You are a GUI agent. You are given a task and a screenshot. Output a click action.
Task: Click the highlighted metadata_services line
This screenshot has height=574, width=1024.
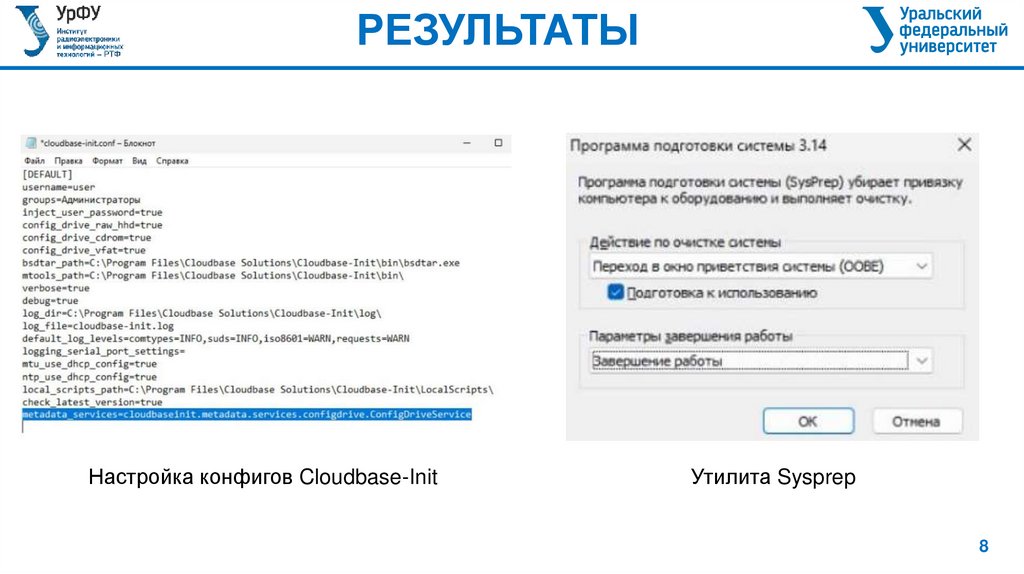coord(246,414)
